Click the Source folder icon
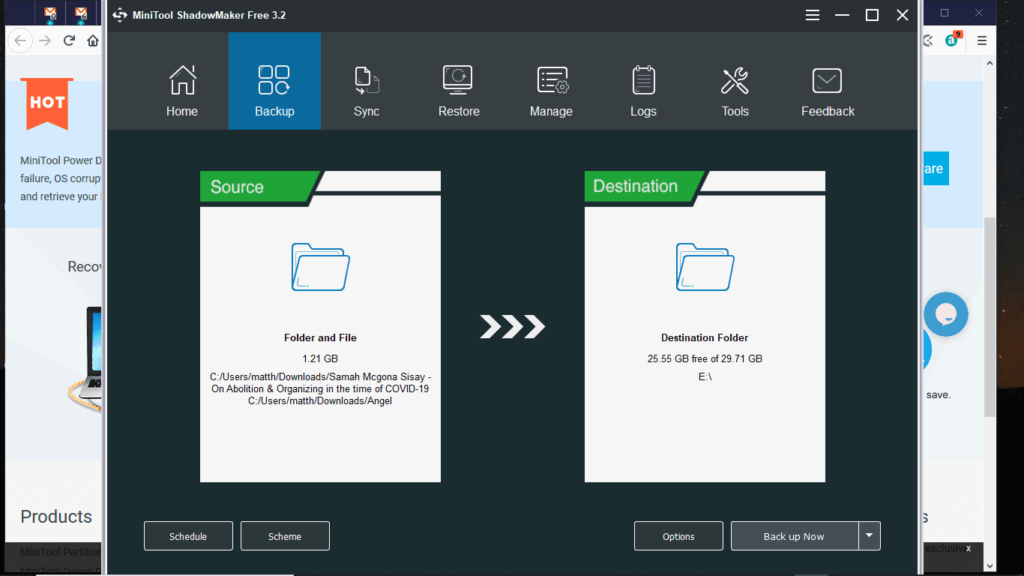 320,267
